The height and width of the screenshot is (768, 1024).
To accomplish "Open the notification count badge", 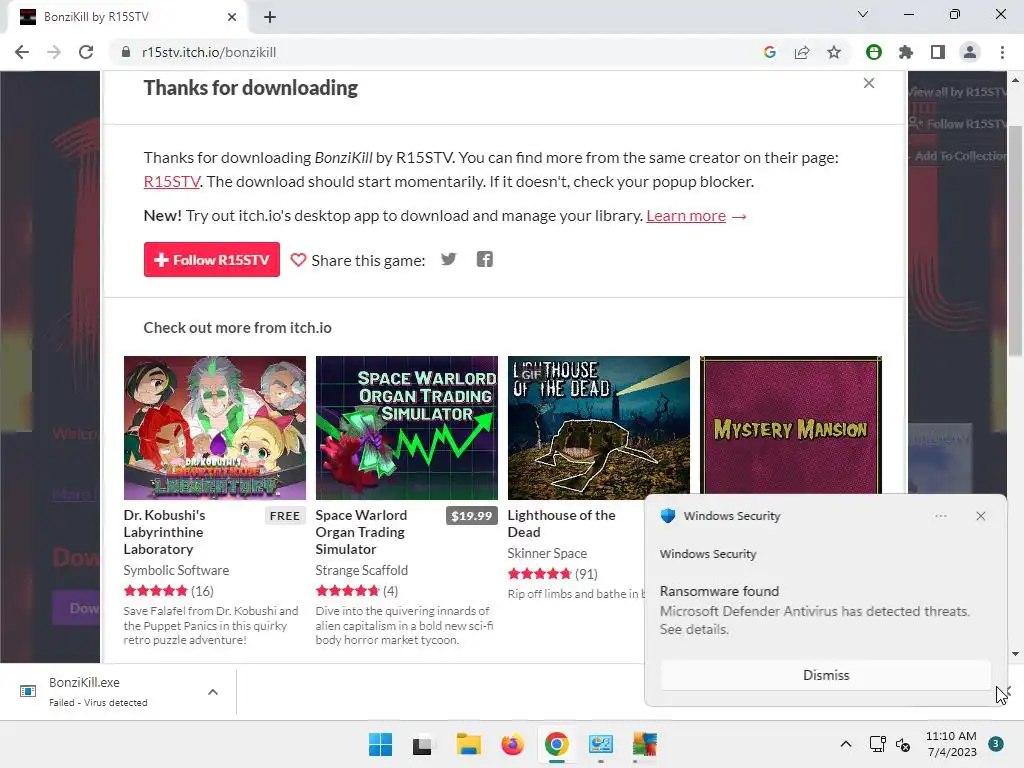I will [x=996, y=743].
